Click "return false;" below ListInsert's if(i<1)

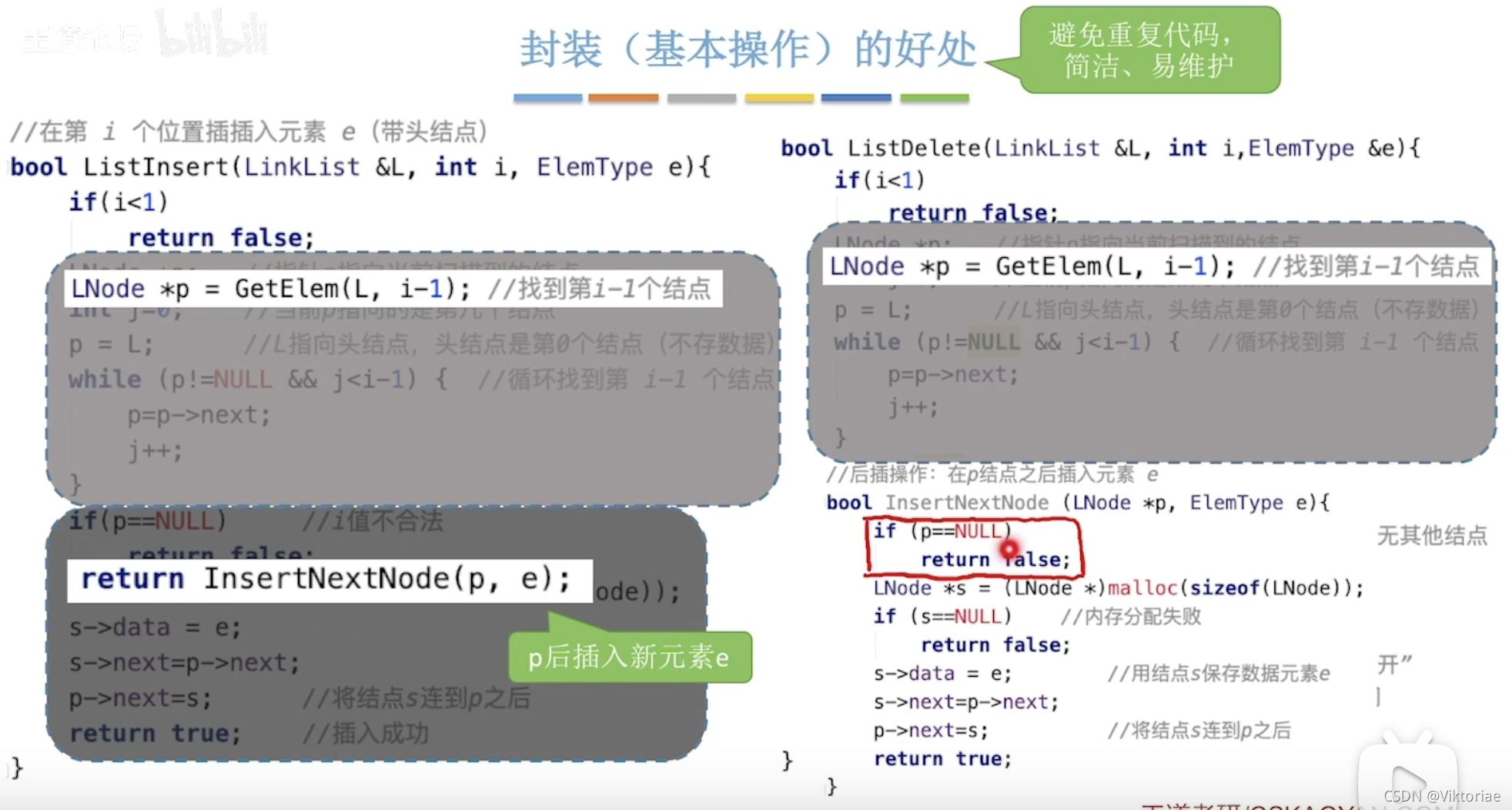[x=221, y=238]
